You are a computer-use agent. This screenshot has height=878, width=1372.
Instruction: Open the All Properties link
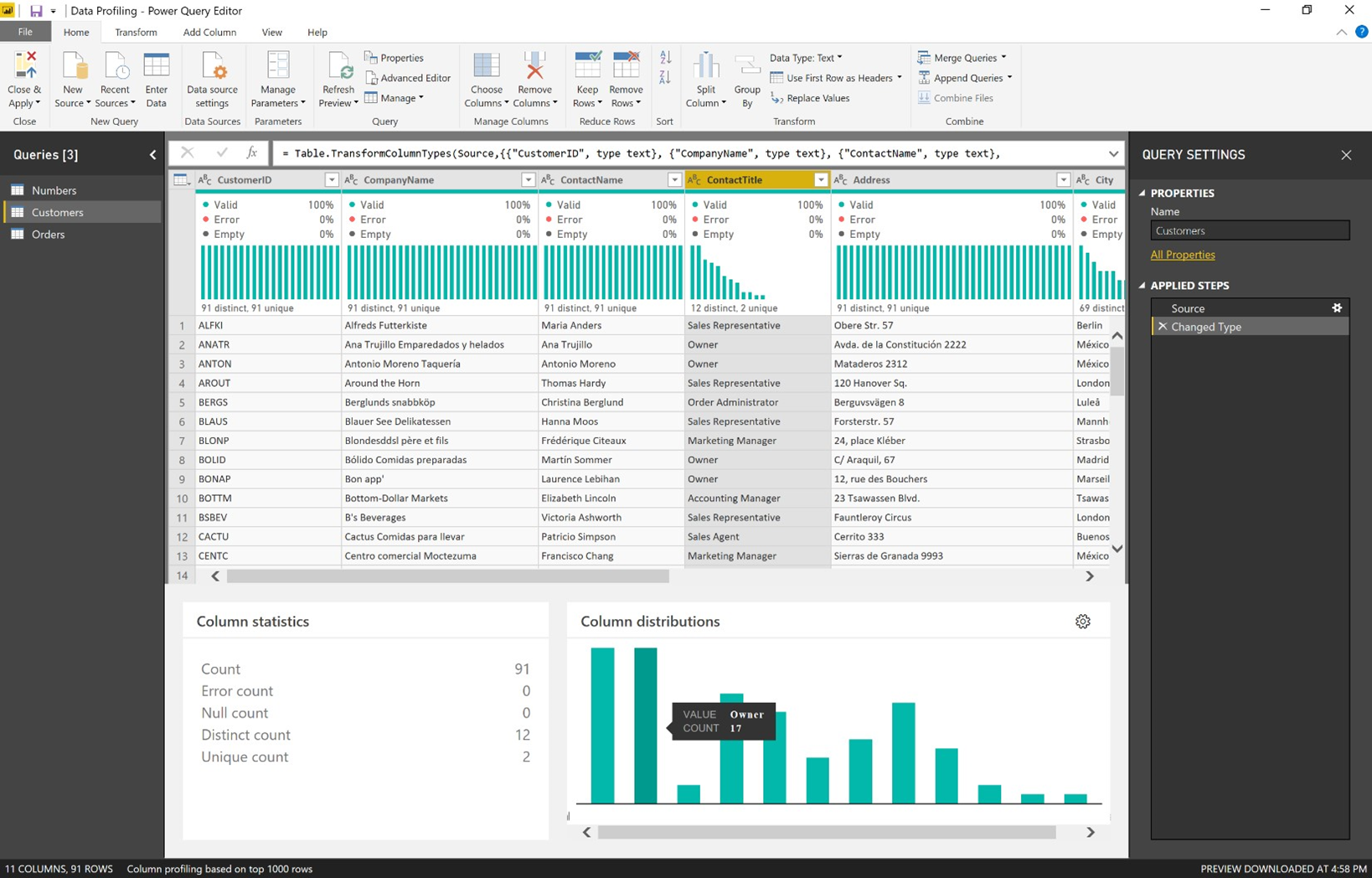pyautogui.click(x=1182, y=255)
